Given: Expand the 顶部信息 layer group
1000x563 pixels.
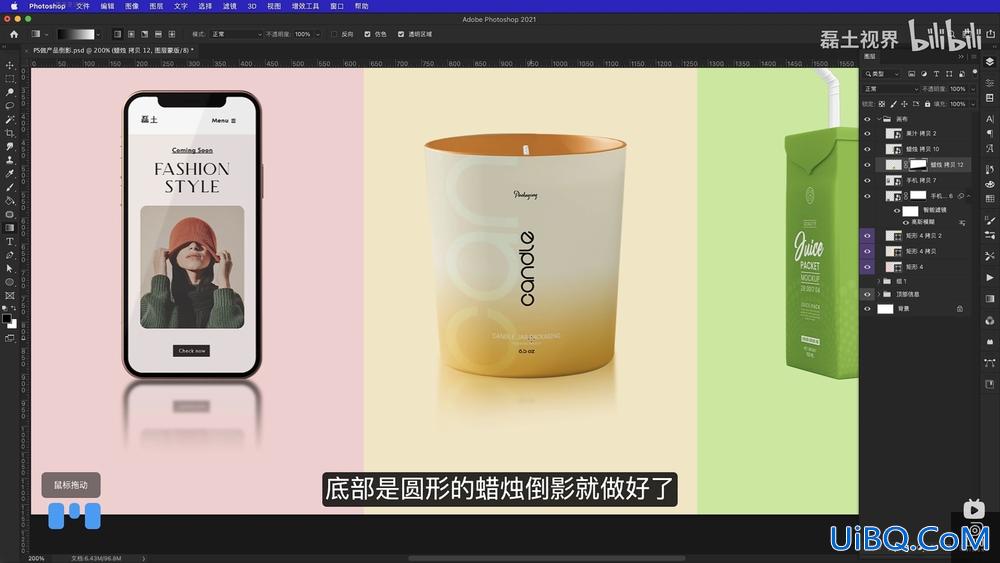Looking at the screenshot, I should pyautogui.click(x=879, y=295).
